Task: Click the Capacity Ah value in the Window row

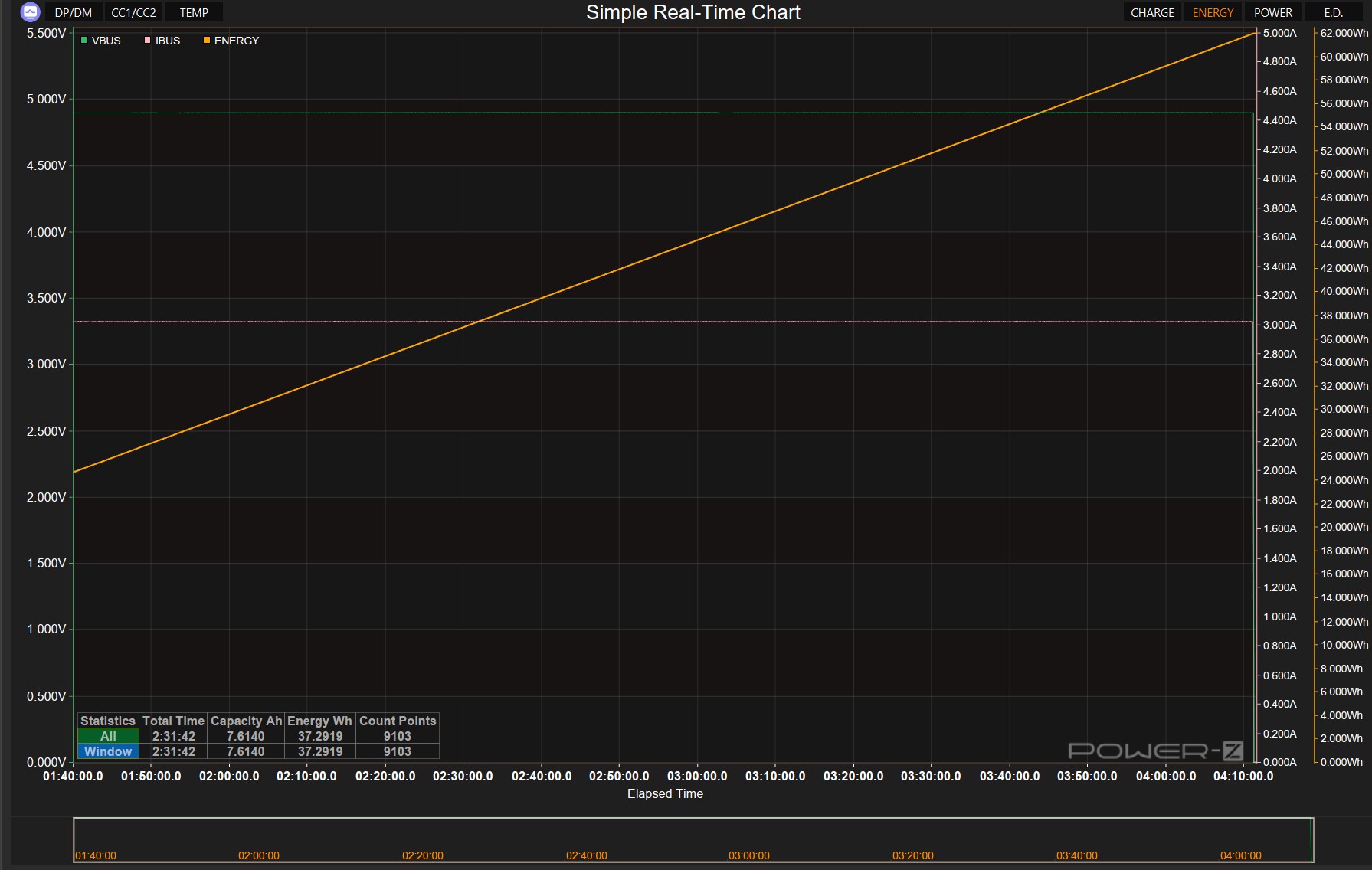Action: [x=246, y=751]
